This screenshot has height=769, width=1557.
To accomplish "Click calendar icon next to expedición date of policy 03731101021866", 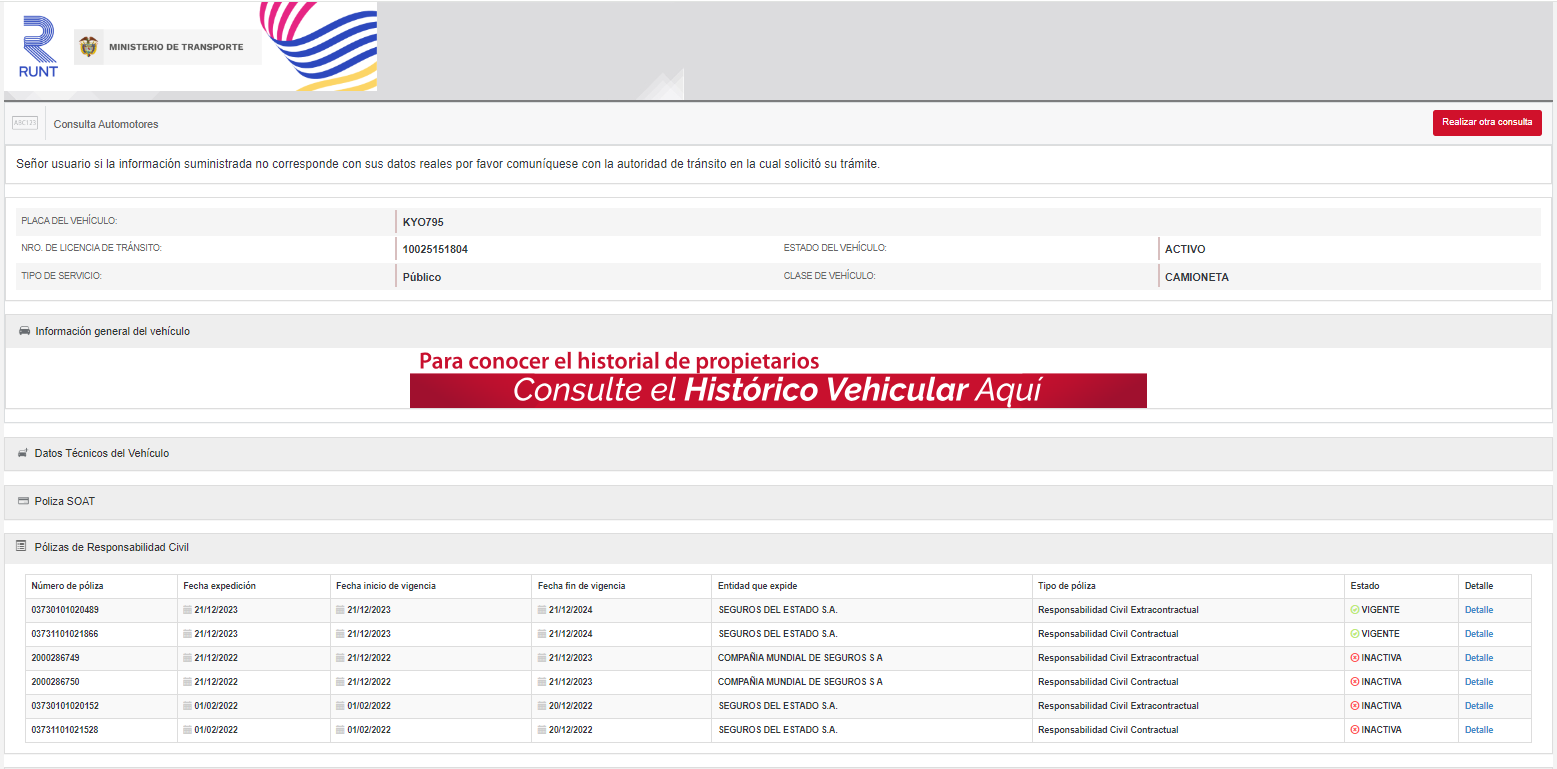I will point(187,634).
